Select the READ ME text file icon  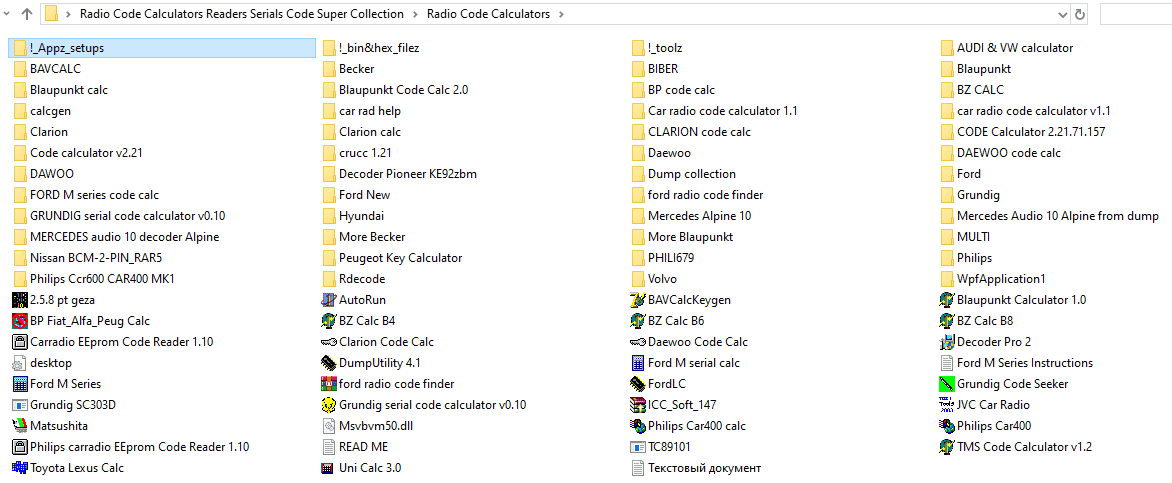pyautogui.click(x=327, y=446)
